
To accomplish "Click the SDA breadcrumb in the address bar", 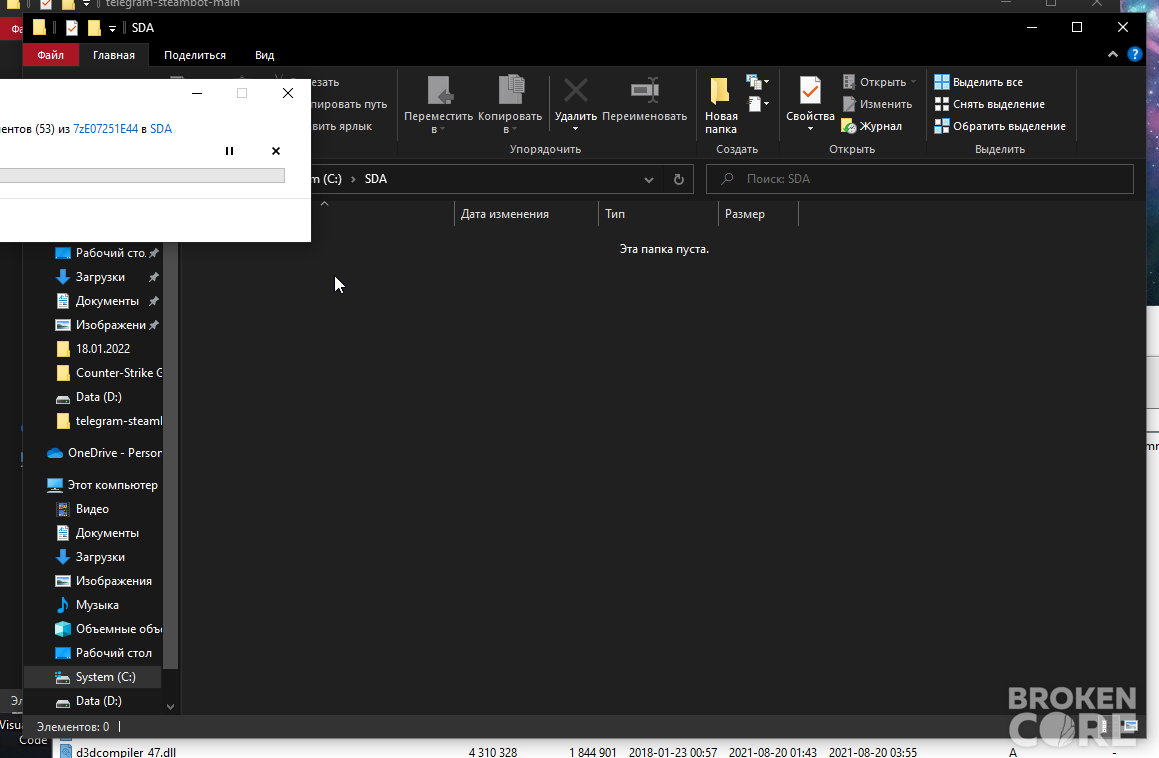I will (375, 179).
